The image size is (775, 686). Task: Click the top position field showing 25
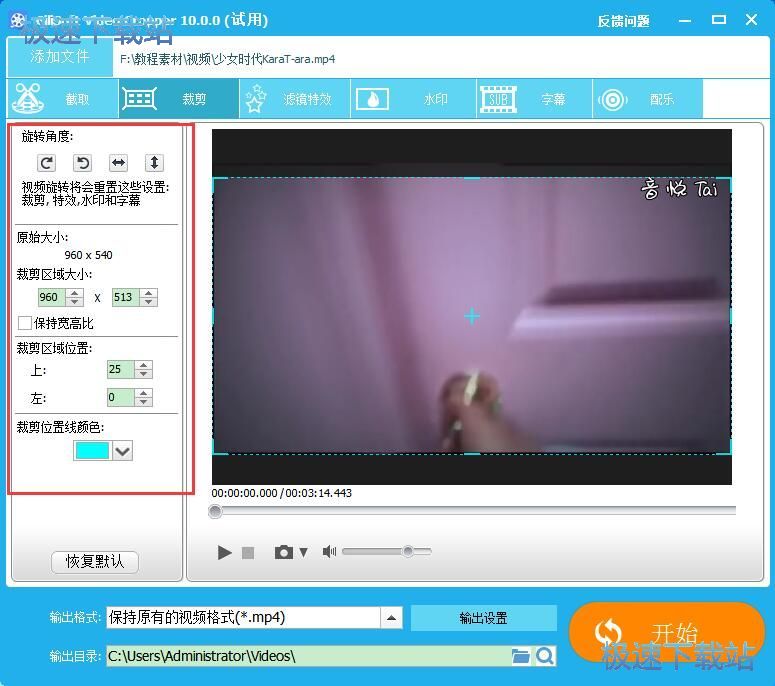[121, 369]
